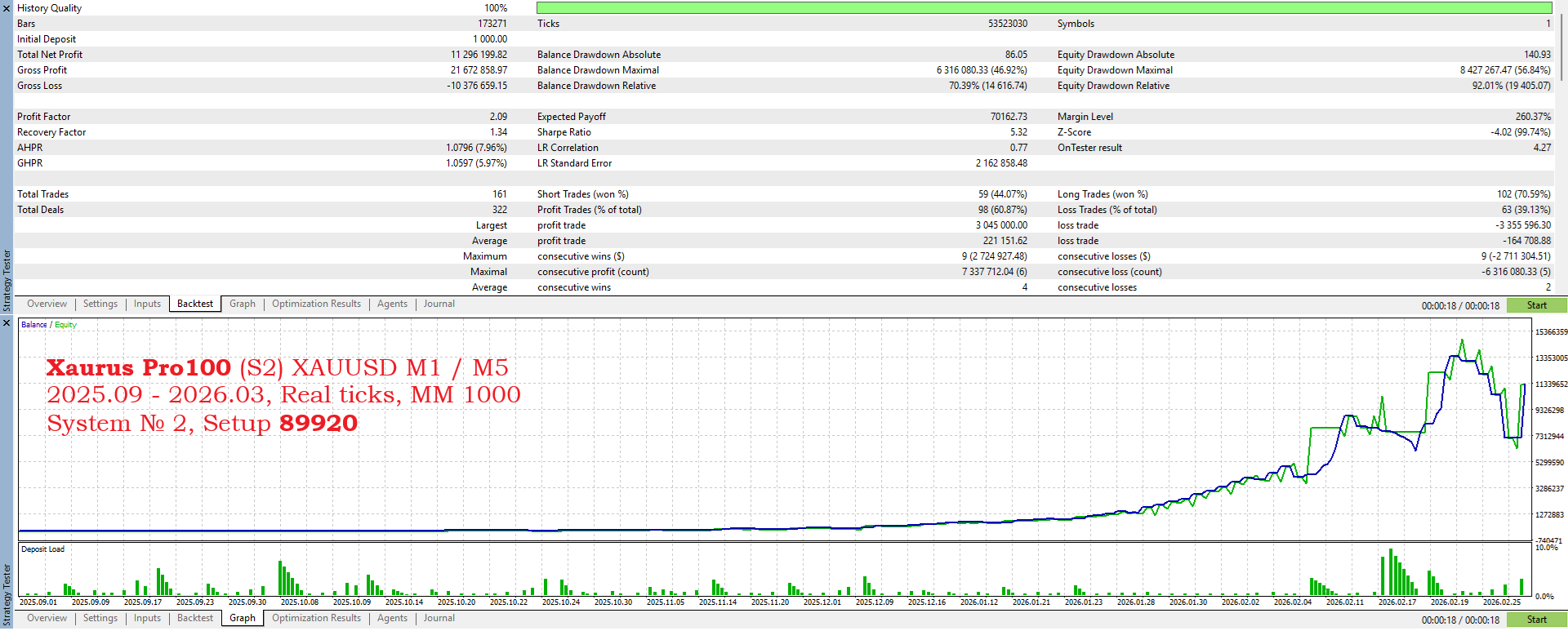The height and width of the screenshot is (631, 1568).
Task: View Optimization Results in the lower tab bar
Action: [316, 618]
